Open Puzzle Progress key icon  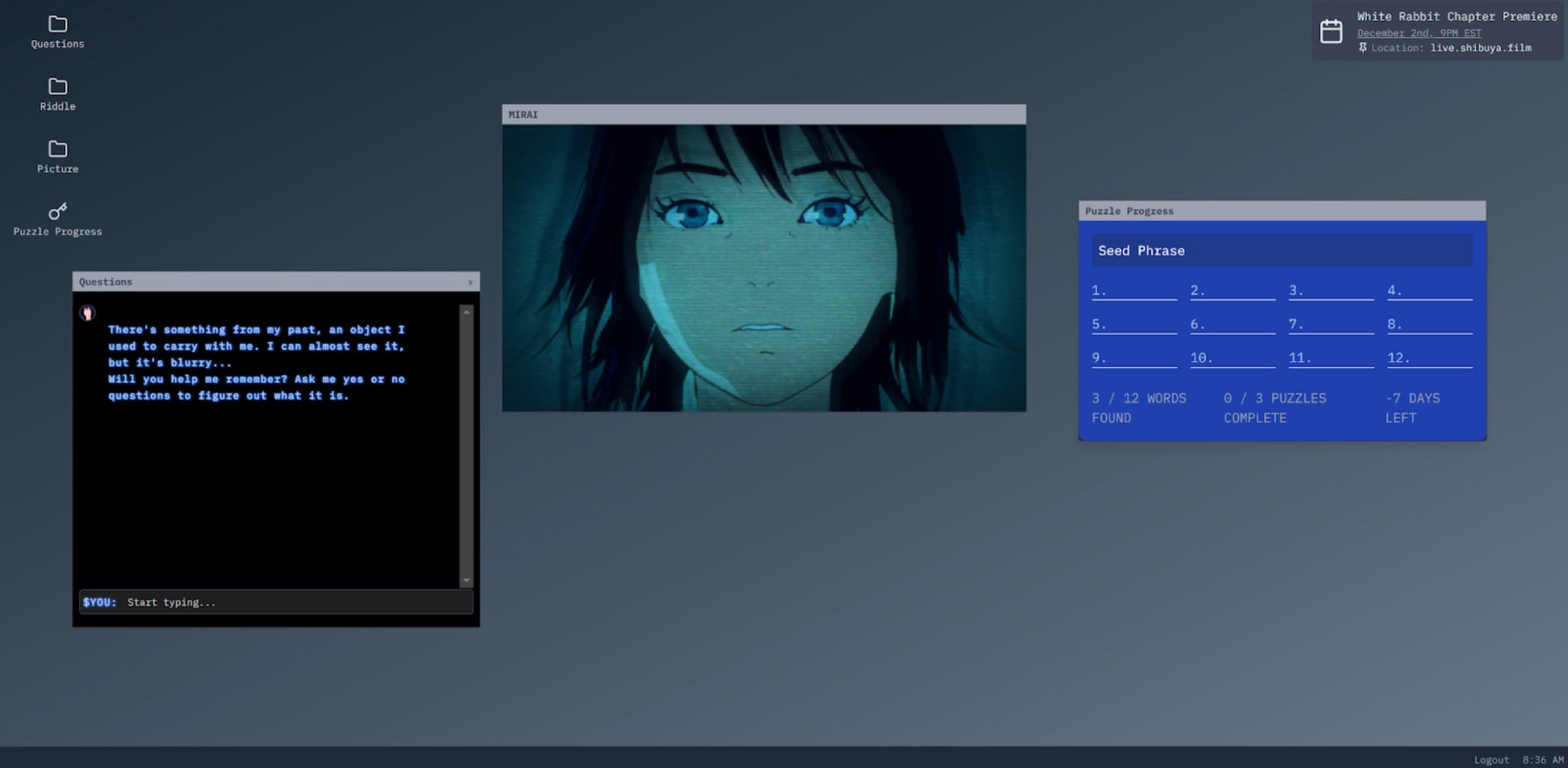click(x=57, y=212)
